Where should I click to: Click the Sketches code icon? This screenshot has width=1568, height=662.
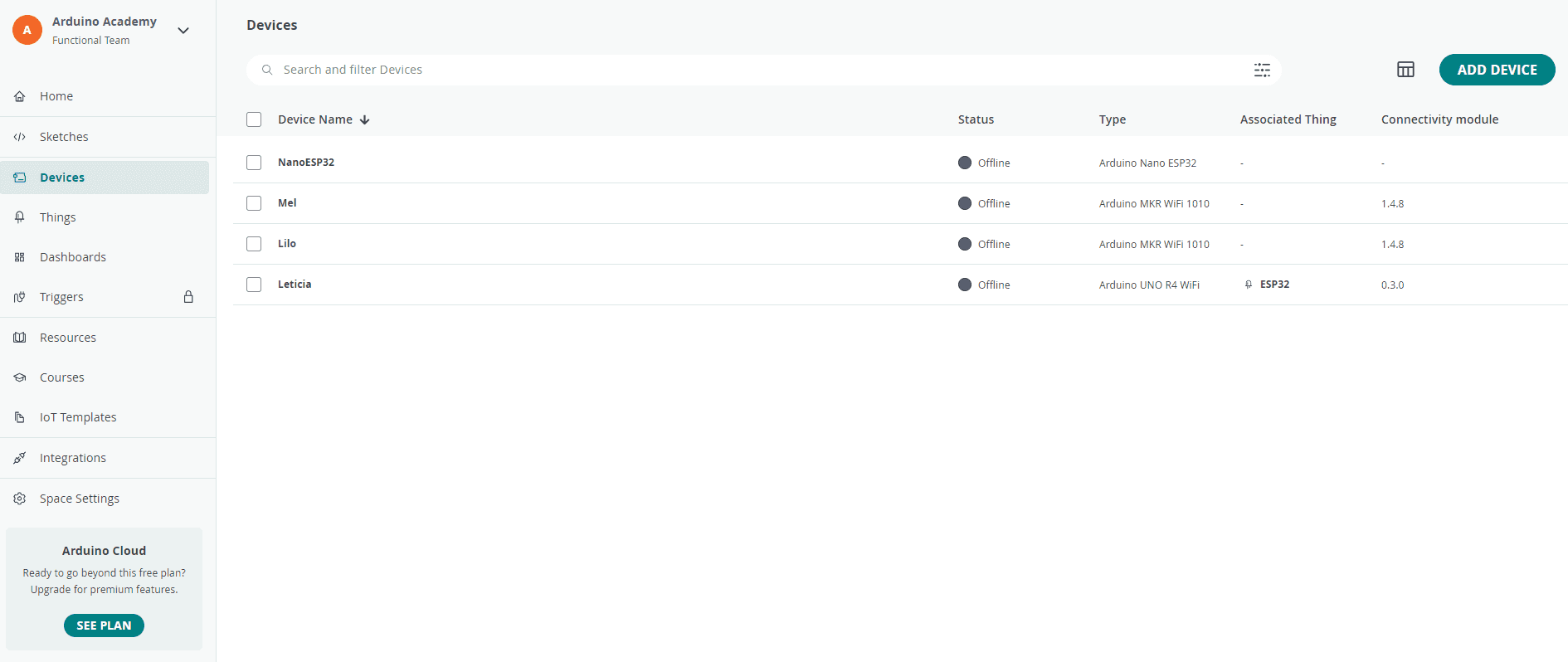click(20, 137)
